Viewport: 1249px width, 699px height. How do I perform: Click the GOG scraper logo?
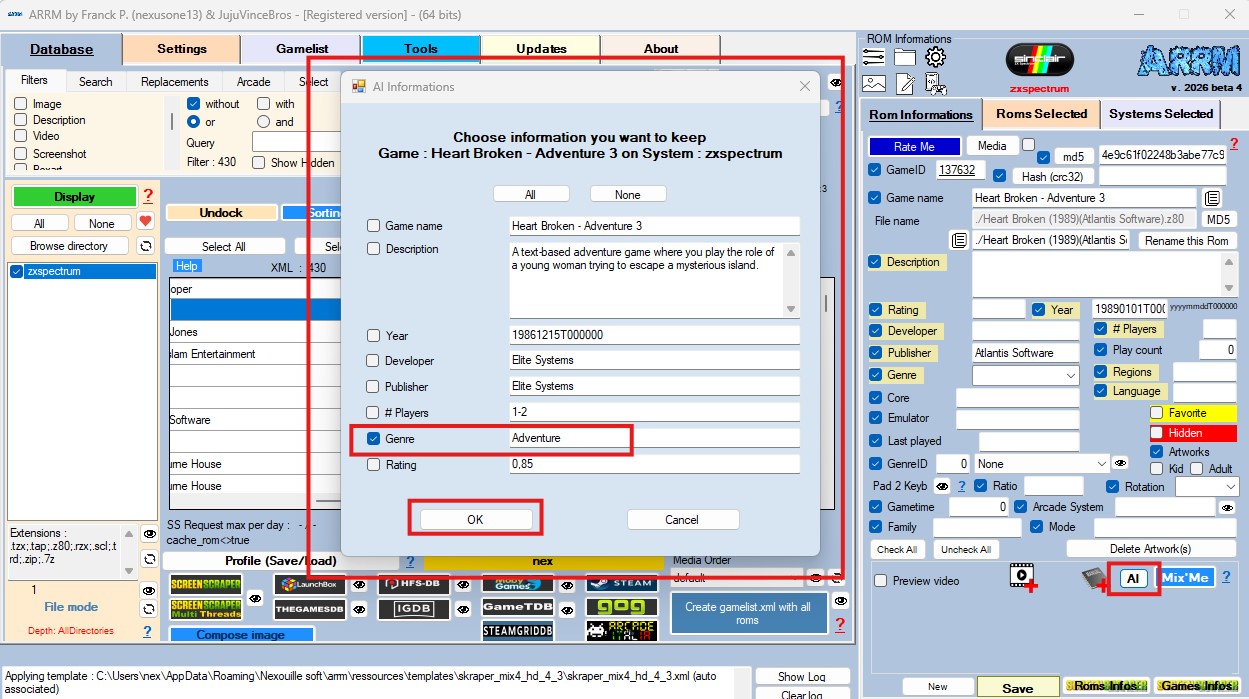pos(621,607)
